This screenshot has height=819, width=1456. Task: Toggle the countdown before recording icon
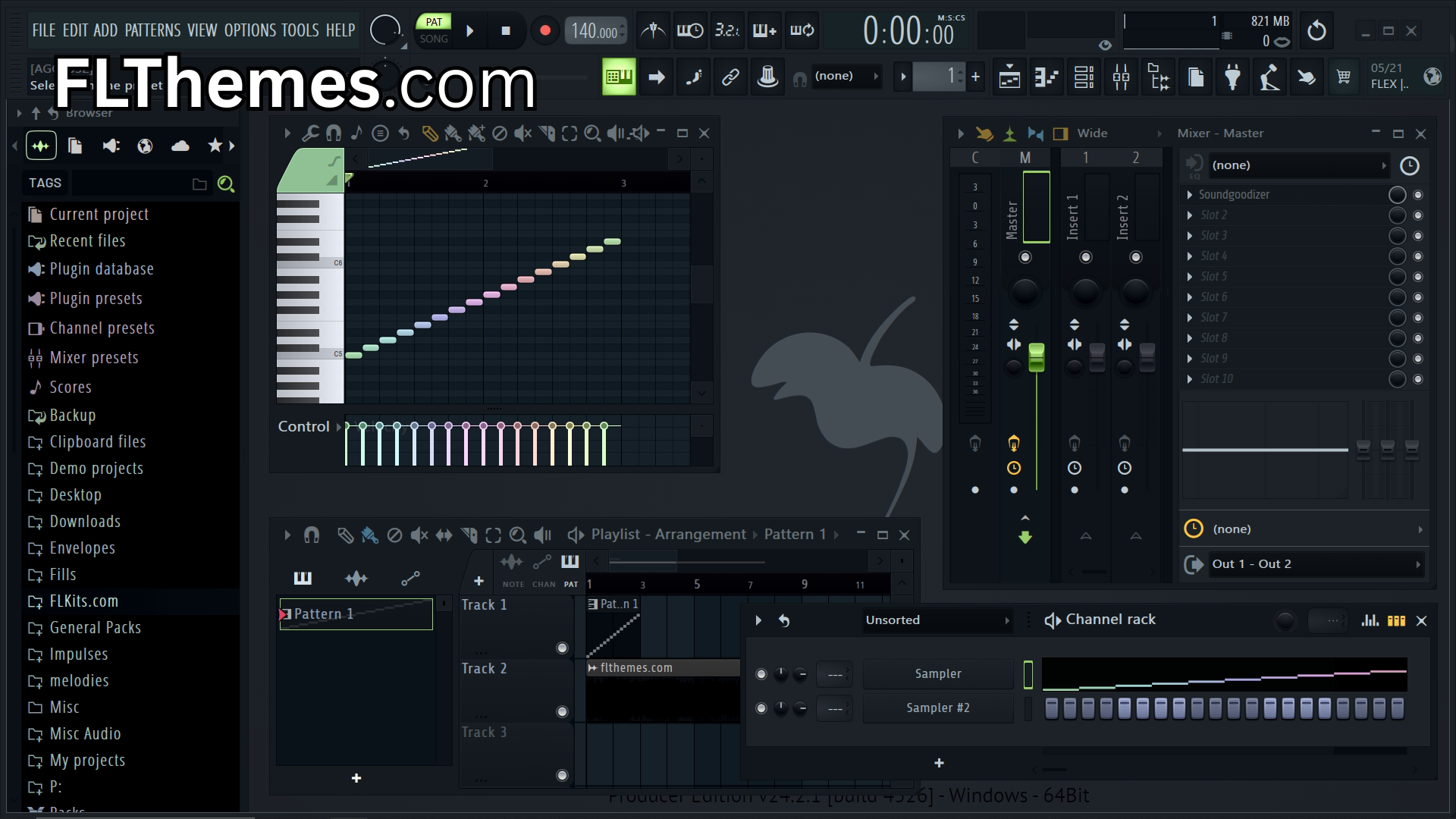pos(726,31)
